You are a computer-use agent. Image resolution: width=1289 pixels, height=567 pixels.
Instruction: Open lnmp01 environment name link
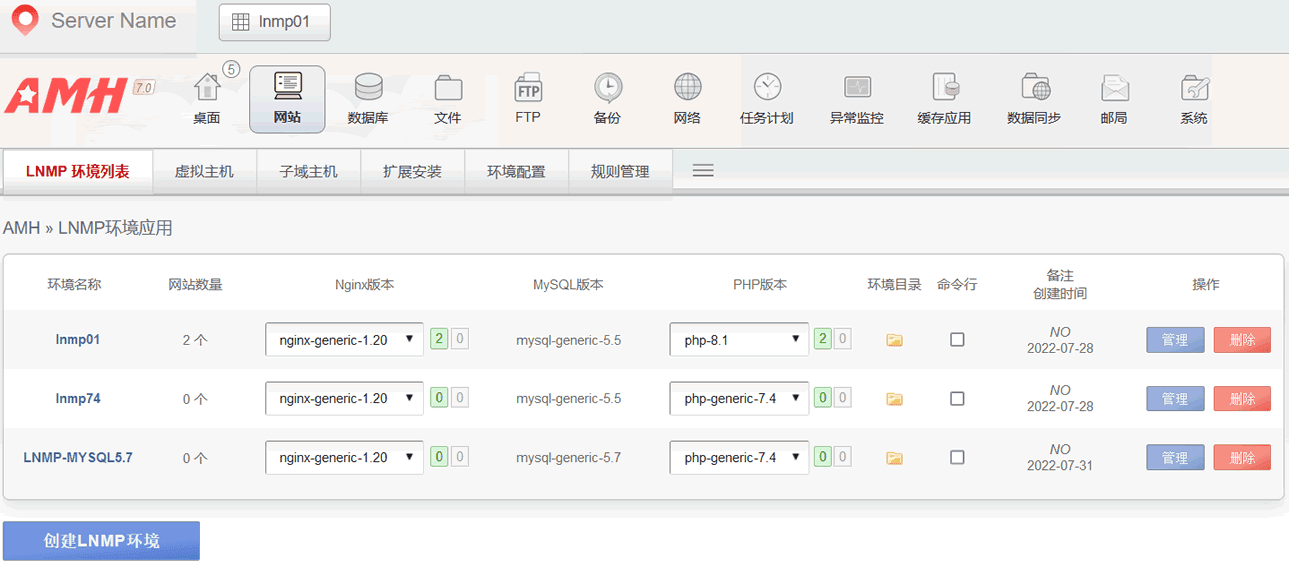coord(78,339)
